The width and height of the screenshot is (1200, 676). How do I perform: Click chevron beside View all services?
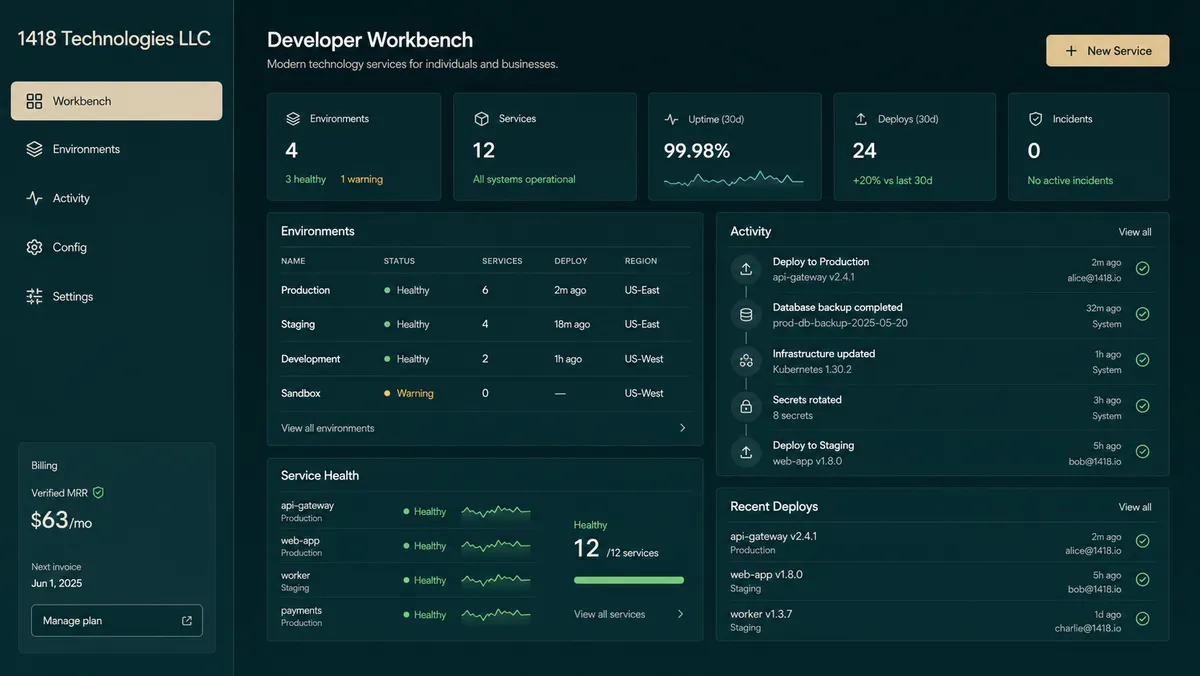pos(681,614)
